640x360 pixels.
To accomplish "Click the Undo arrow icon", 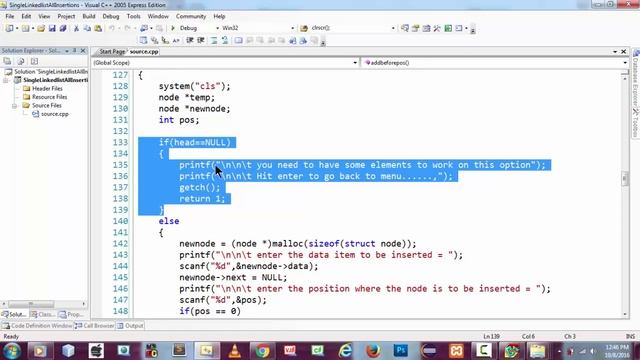I will click(111, 28).
